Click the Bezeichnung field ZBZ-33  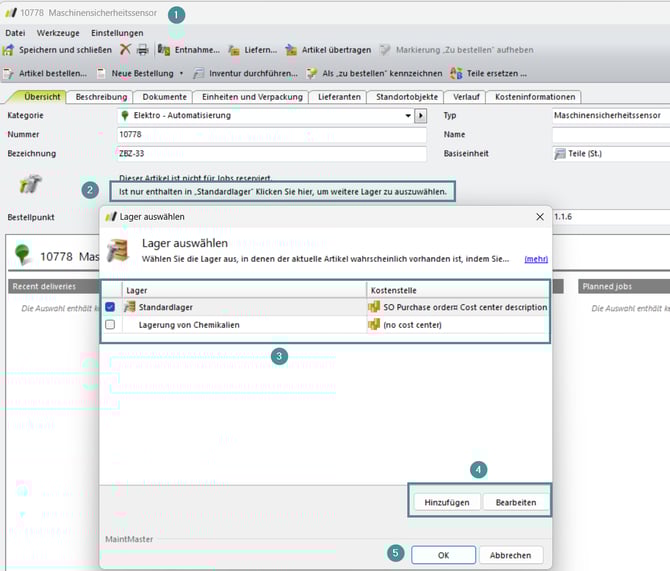(272, 154)
